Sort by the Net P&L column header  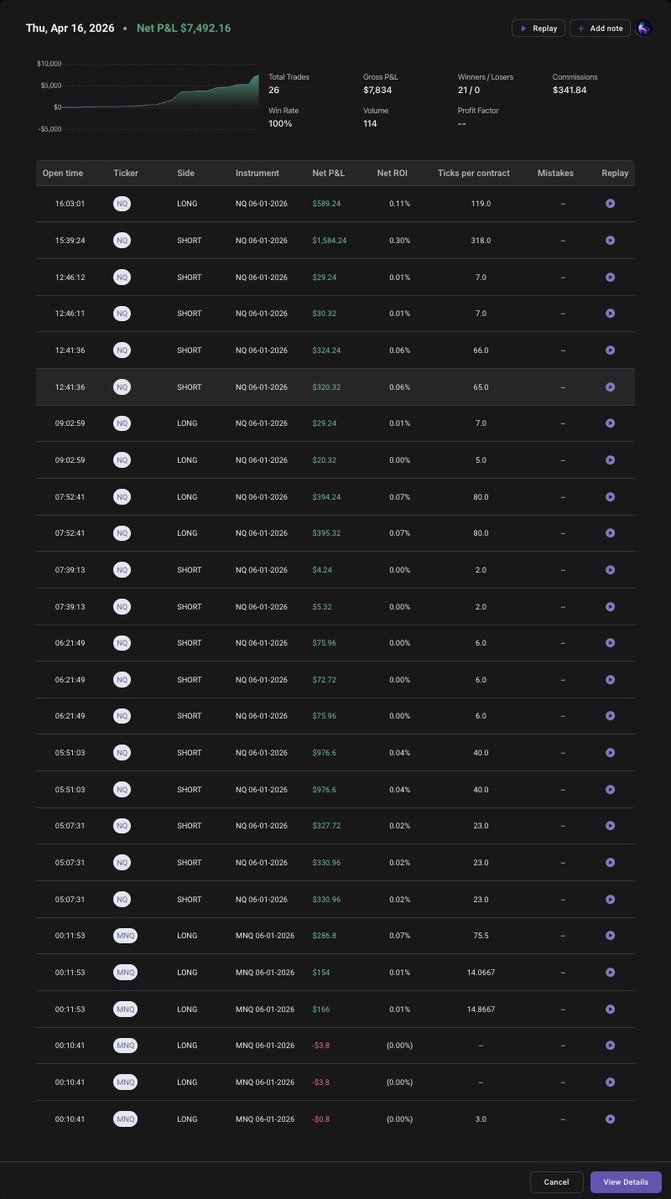point(329,174)
